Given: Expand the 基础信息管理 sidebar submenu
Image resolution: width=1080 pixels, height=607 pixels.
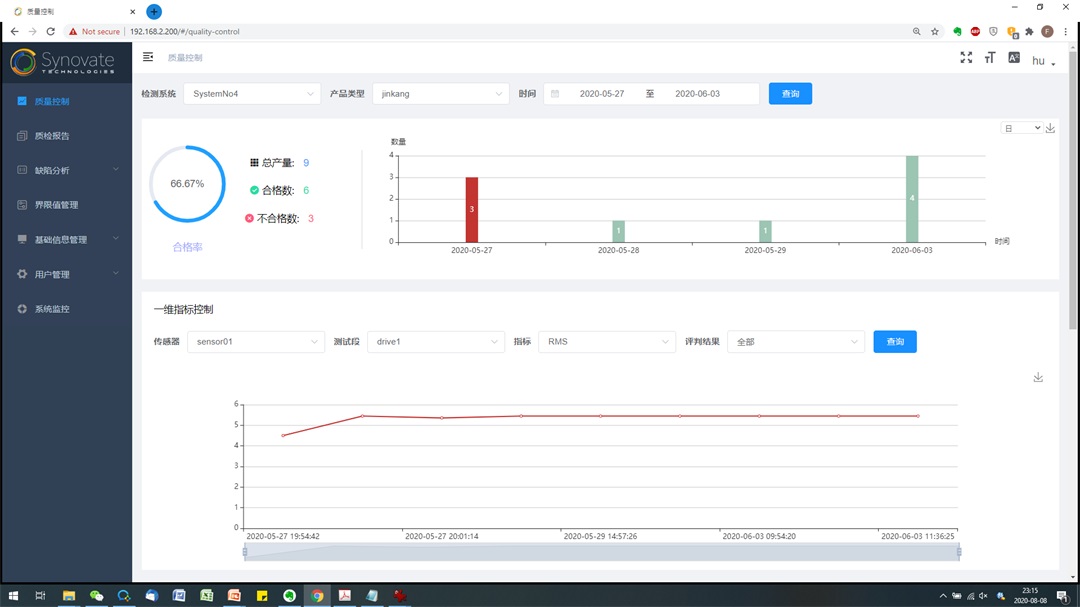Looking at the screenshot, I should [x=66, y=240].
